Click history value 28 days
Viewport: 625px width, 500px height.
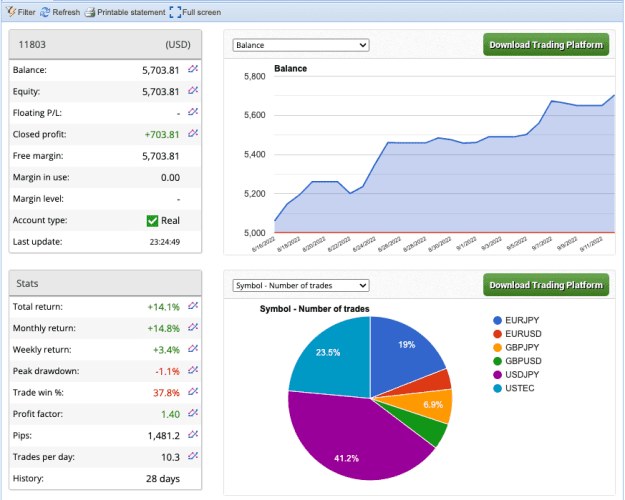click(163, 478)
